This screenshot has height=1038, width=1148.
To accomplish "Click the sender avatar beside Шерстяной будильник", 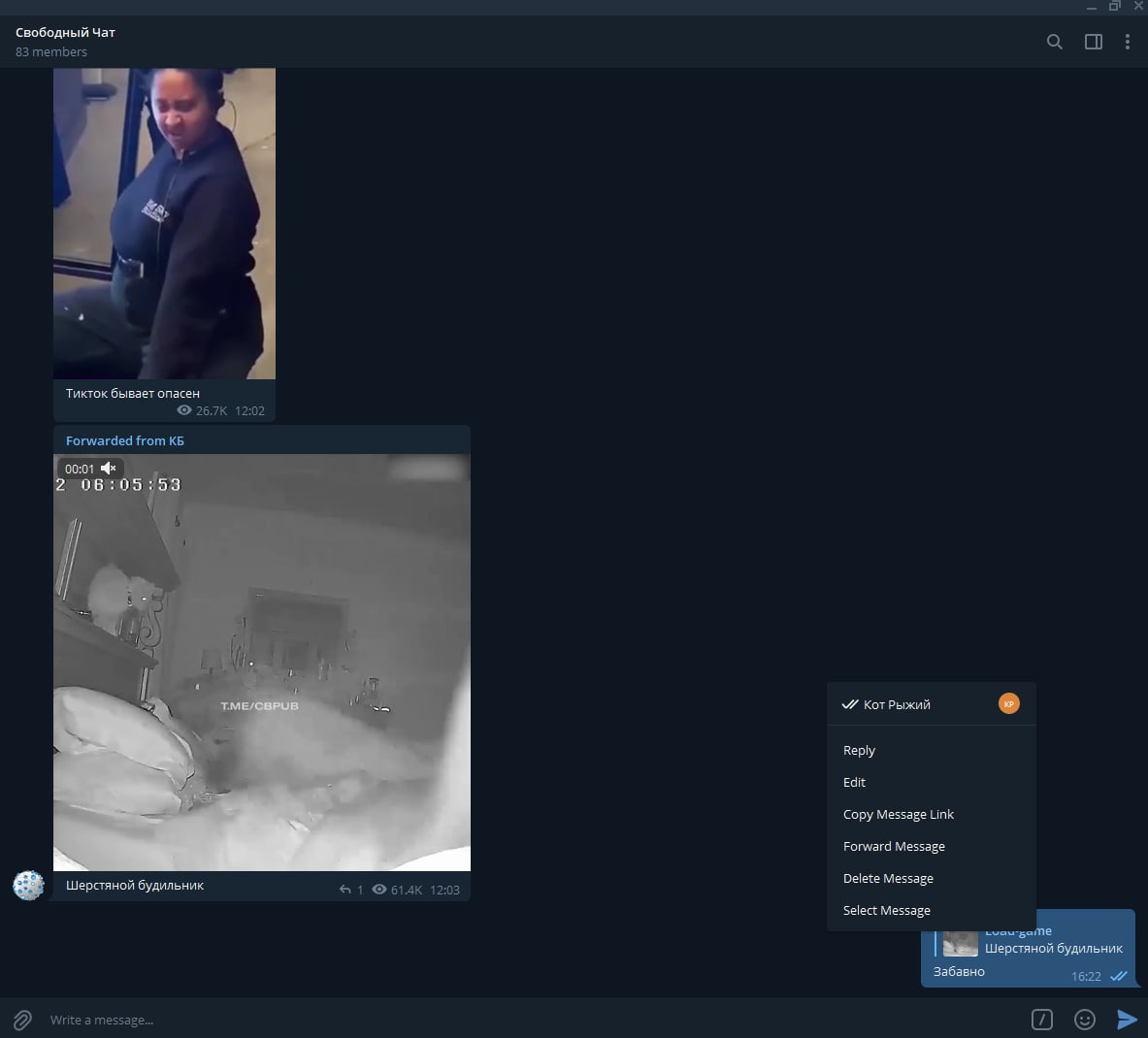I will point(28,885).
